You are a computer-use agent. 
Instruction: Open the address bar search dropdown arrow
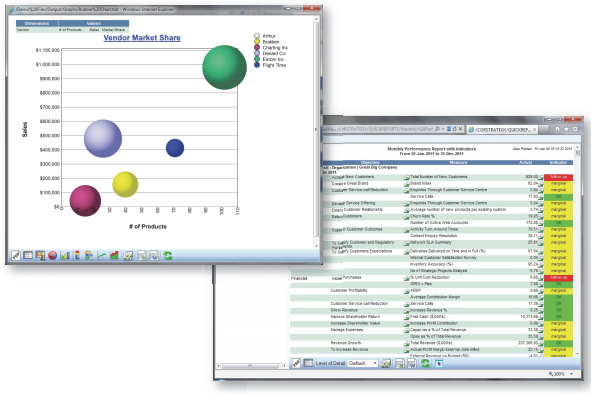click(x=442, y=129)
